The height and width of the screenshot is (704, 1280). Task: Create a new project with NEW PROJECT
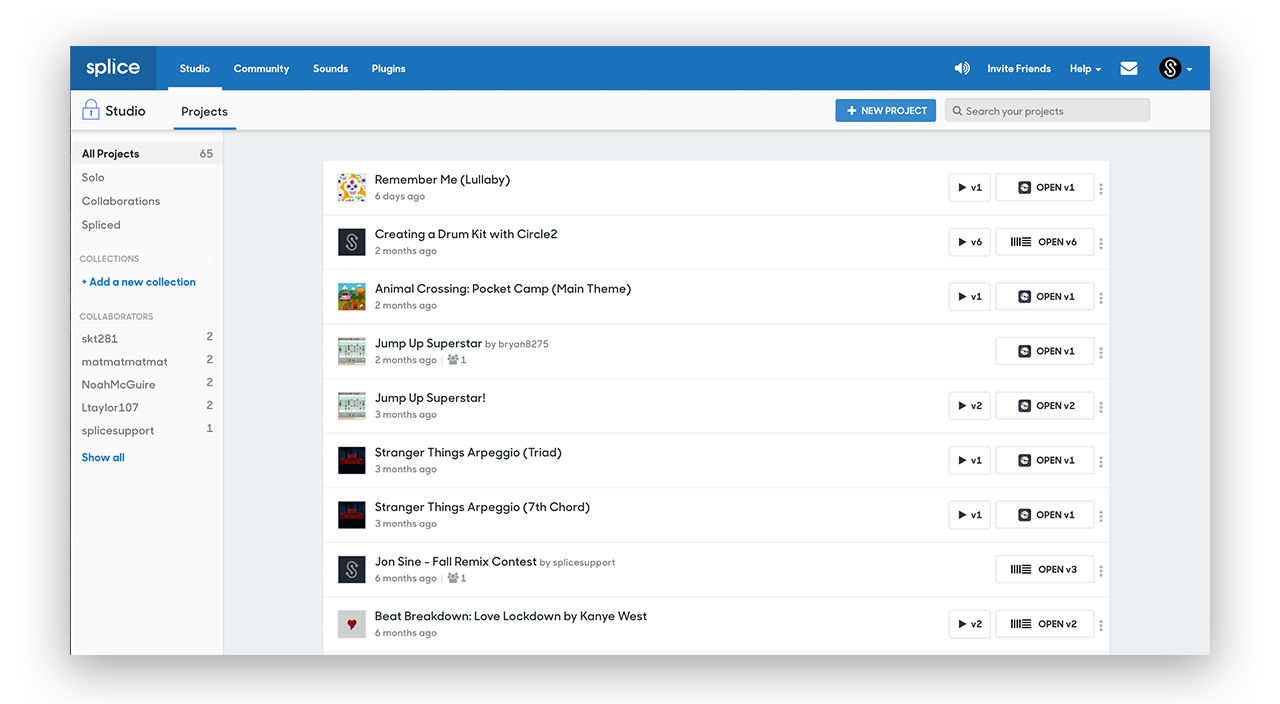tap(886, 110)
